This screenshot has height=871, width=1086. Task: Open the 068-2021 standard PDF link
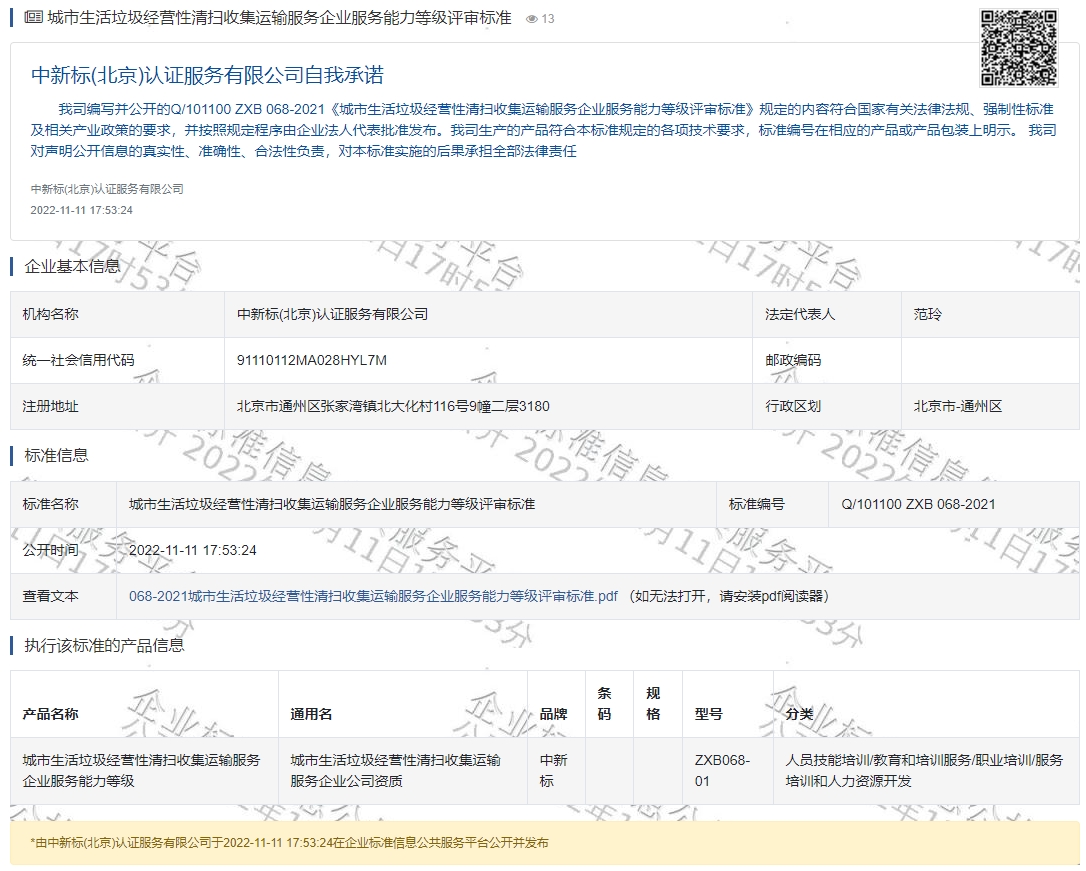pyautogui.click(x=373, y=596)
